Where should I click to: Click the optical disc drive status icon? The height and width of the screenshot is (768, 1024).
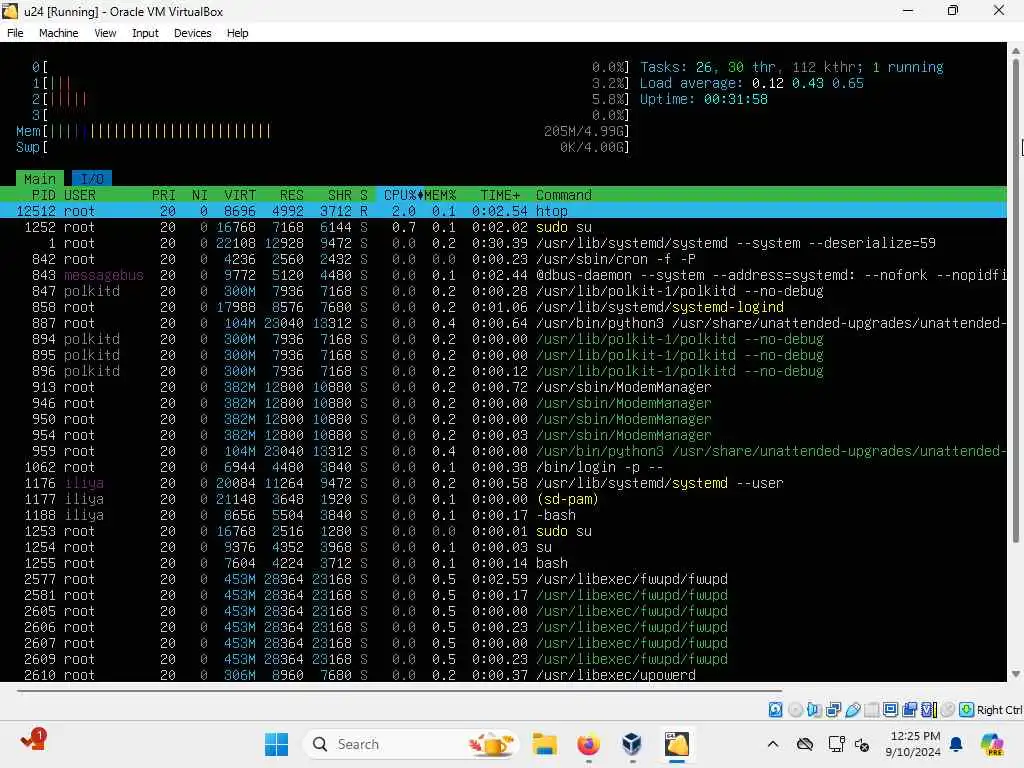[x=795, y=710]
